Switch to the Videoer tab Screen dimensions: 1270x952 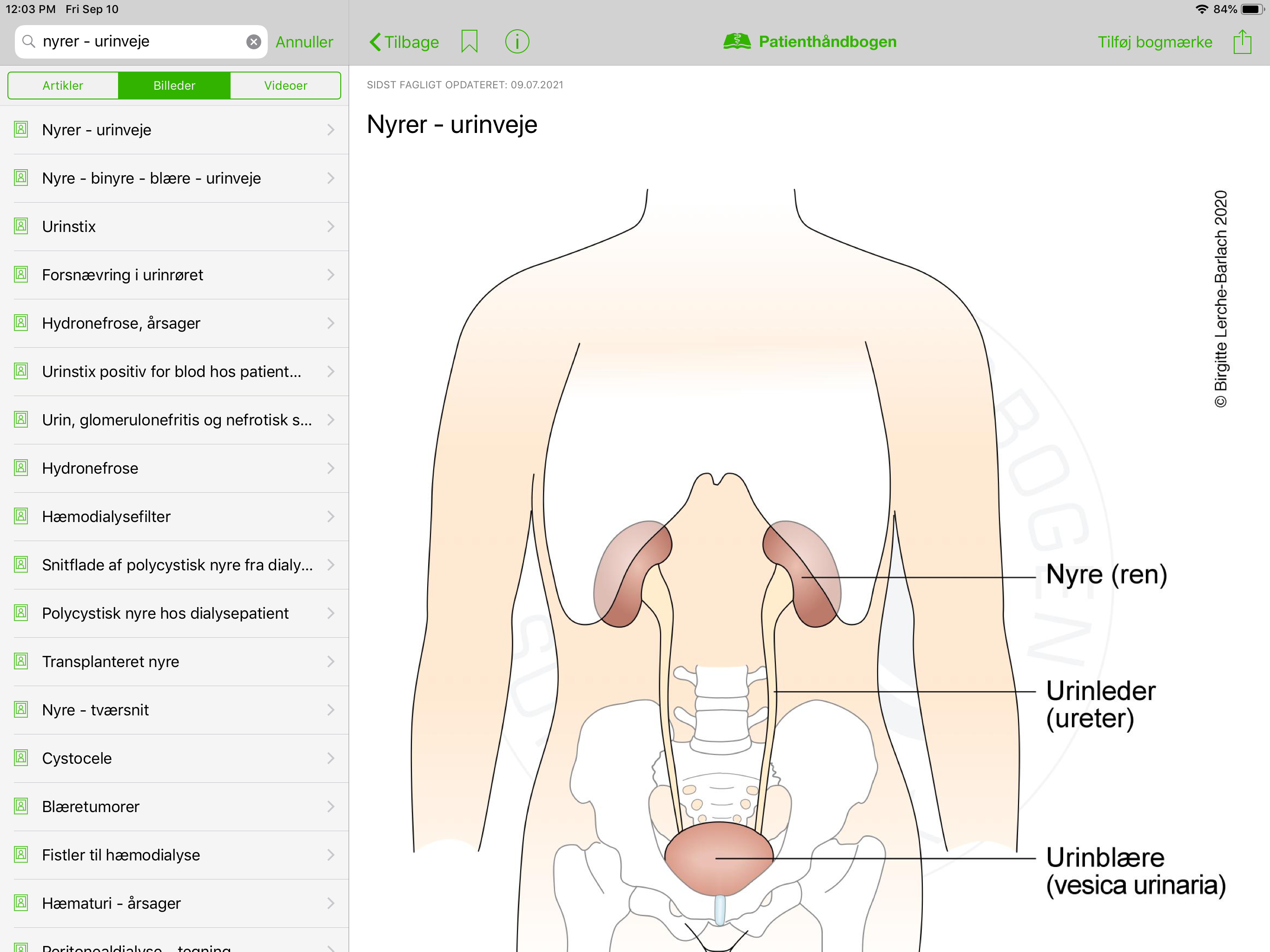coord(285,86)
